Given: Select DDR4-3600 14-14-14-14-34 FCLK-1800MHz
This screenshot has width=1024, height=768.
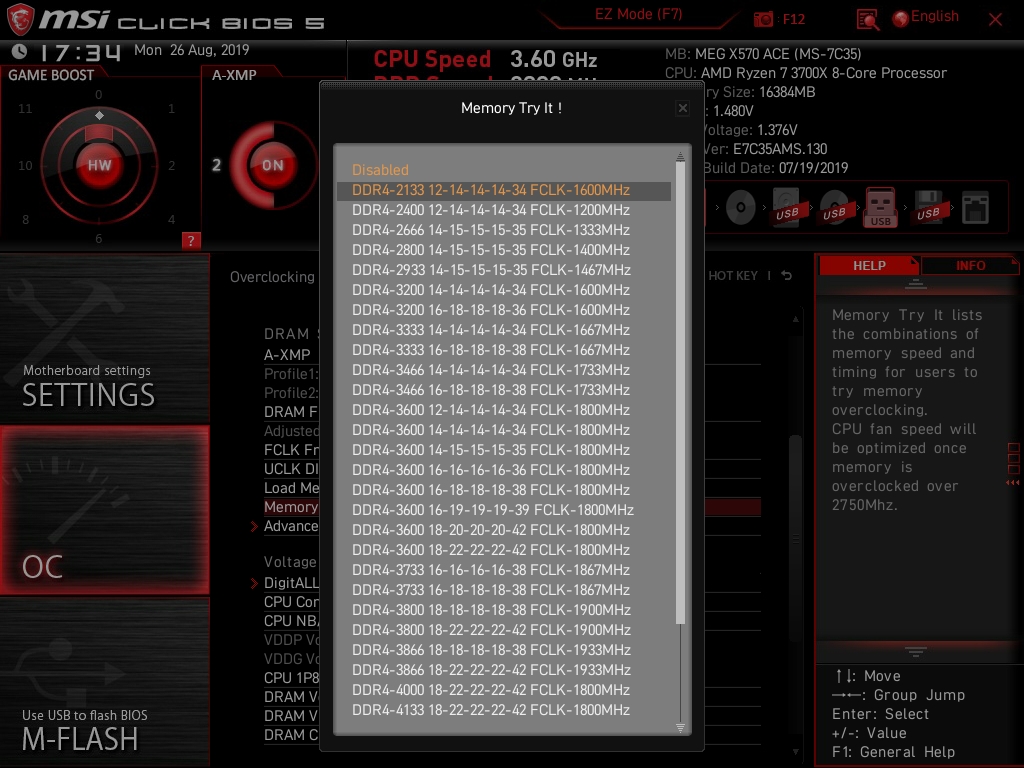Looking at the screenshot, I should pos(504,430).
